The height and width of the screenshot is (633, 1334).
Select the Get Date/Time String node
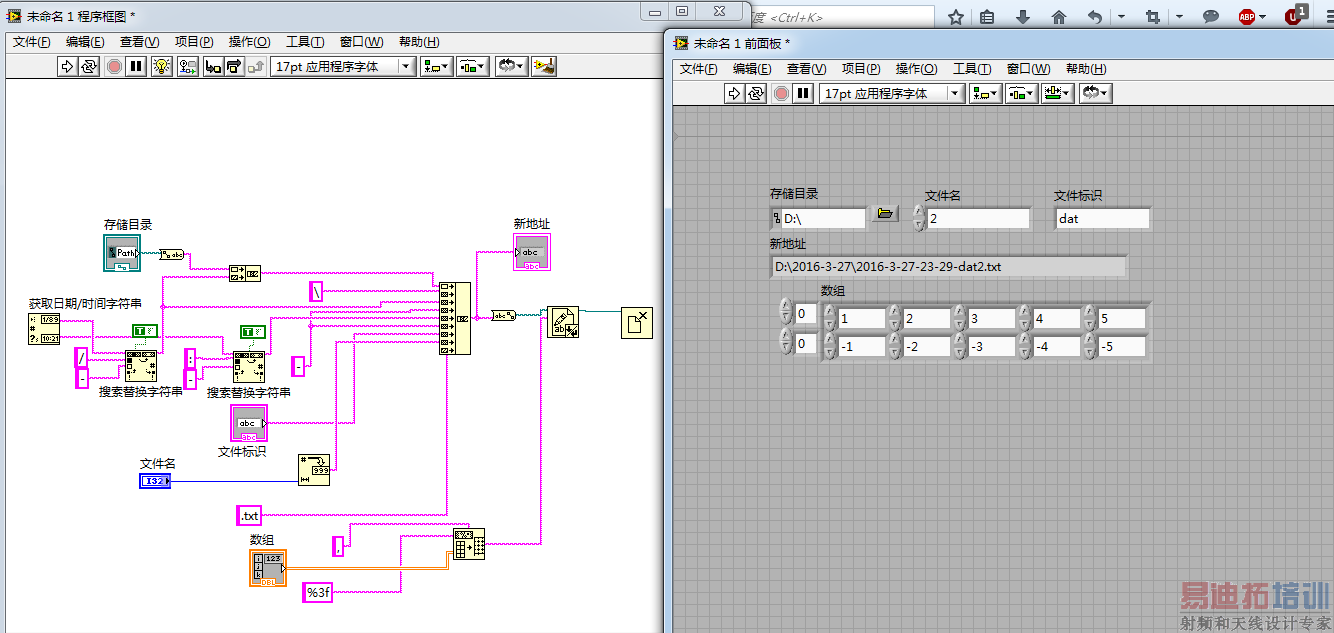[43, 329]
